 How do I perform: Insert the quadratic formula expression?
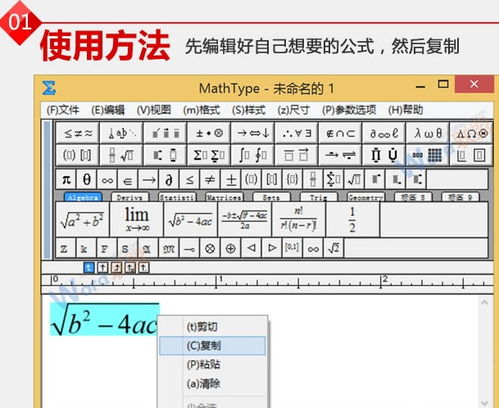click(x=245, y=220)
